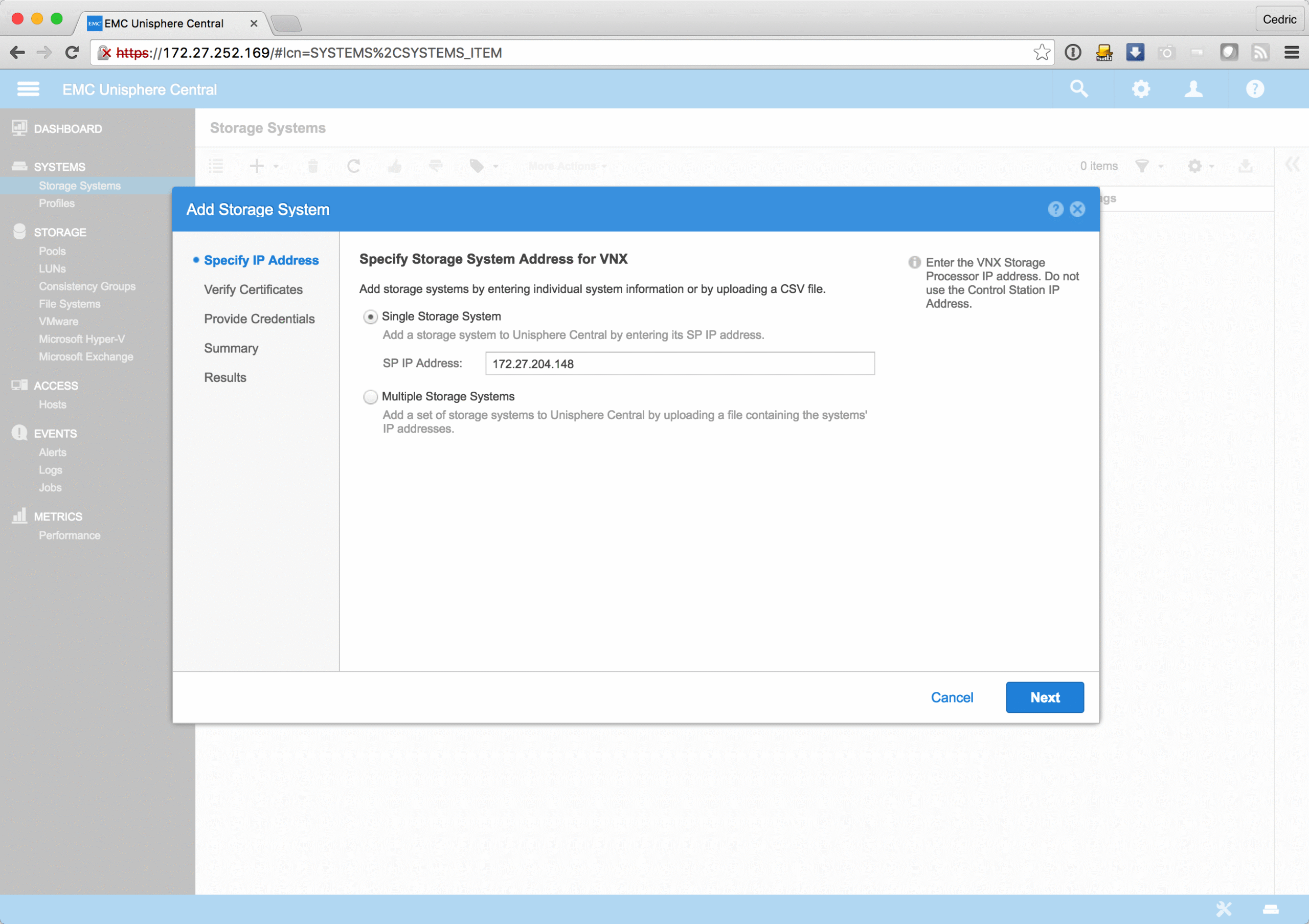
Task: Expand the More Actions dropdown
Action: [x=567, y=166]
